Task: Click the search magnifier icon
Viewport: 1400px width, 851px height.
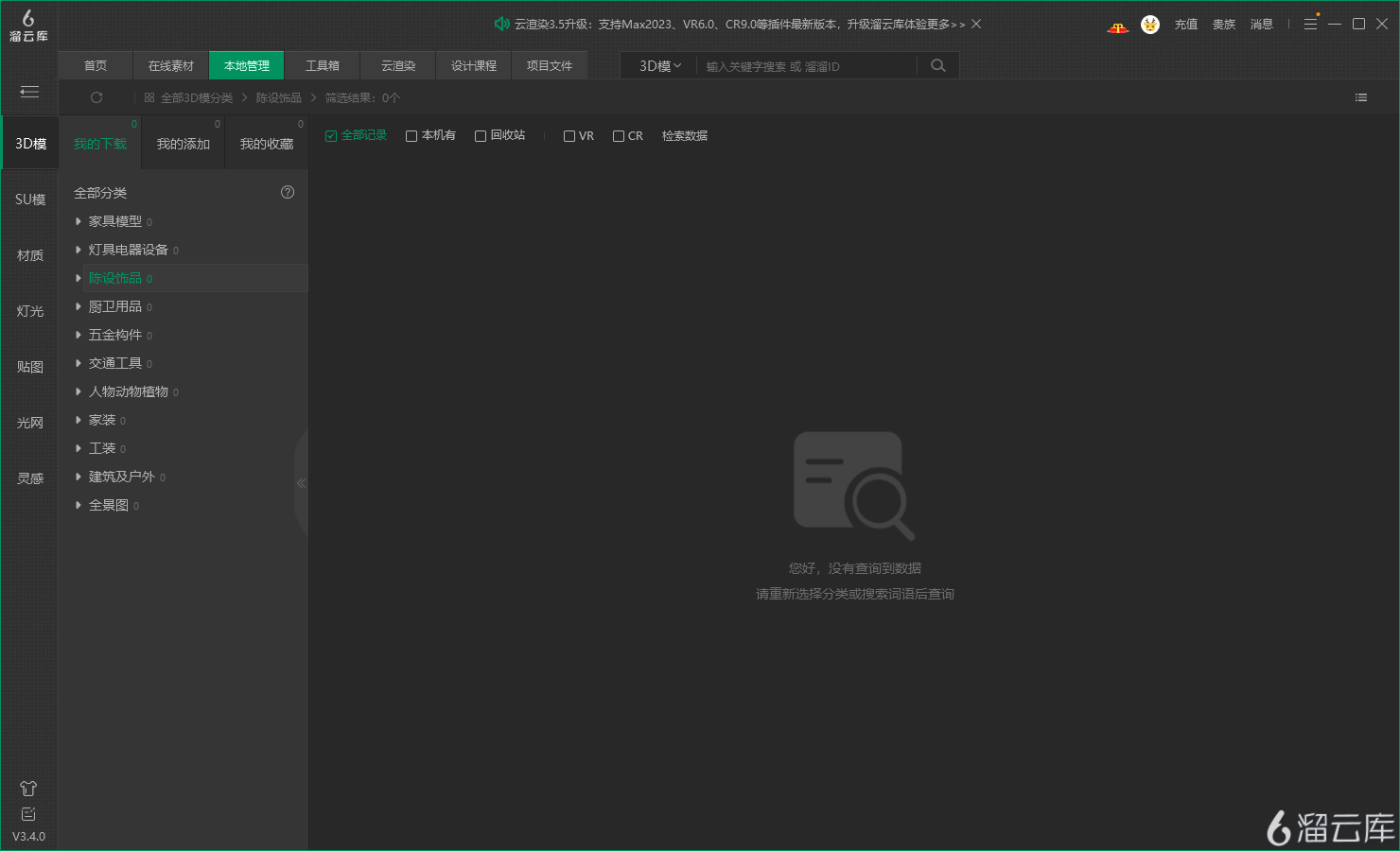Action: coord(938,65)
